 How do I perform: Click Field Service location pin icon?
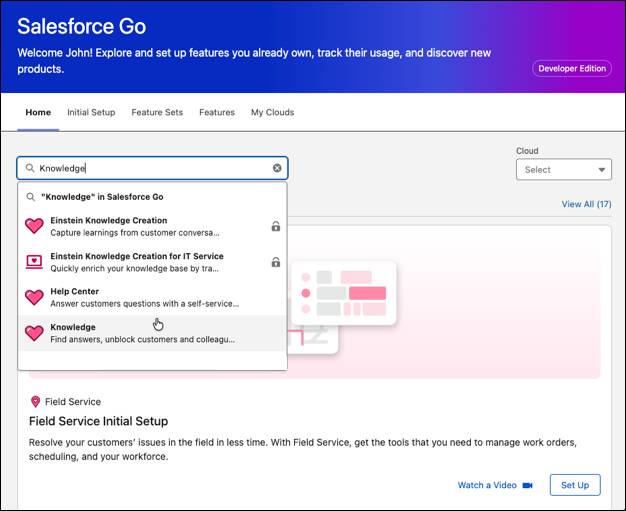[x=36, y=402]
